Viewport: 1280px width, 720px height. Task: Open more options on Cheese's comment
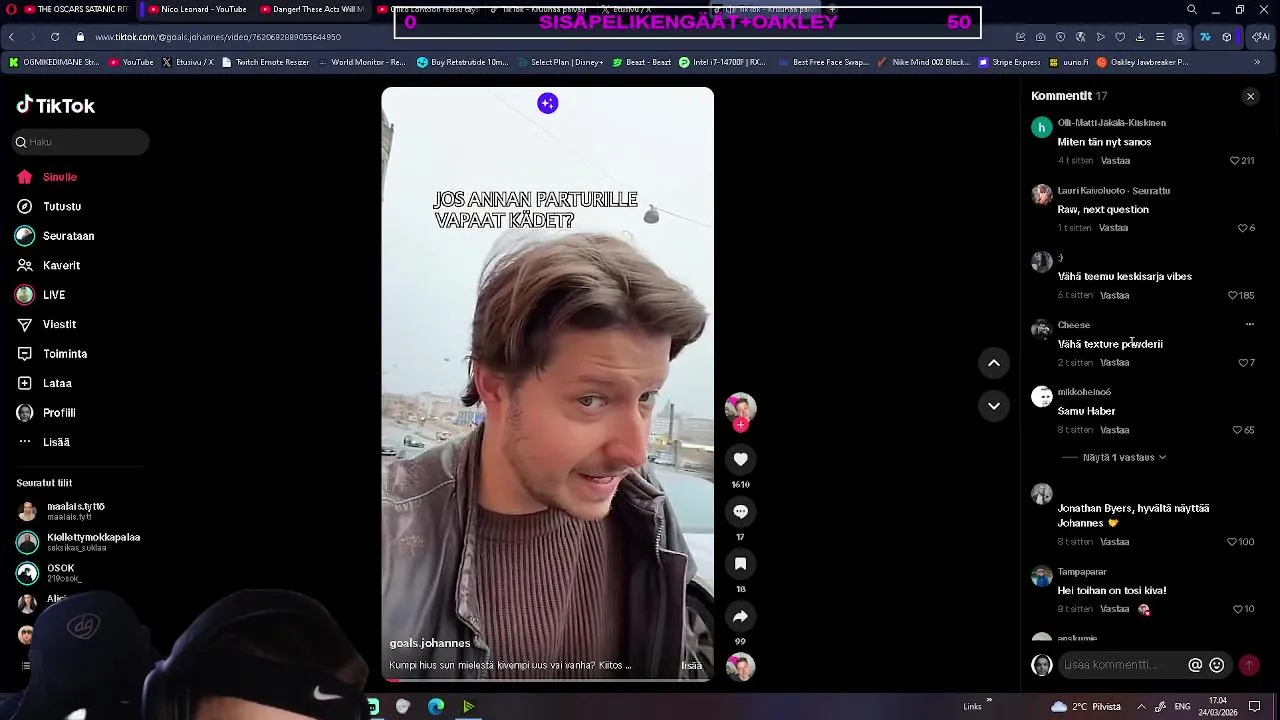1249,325
